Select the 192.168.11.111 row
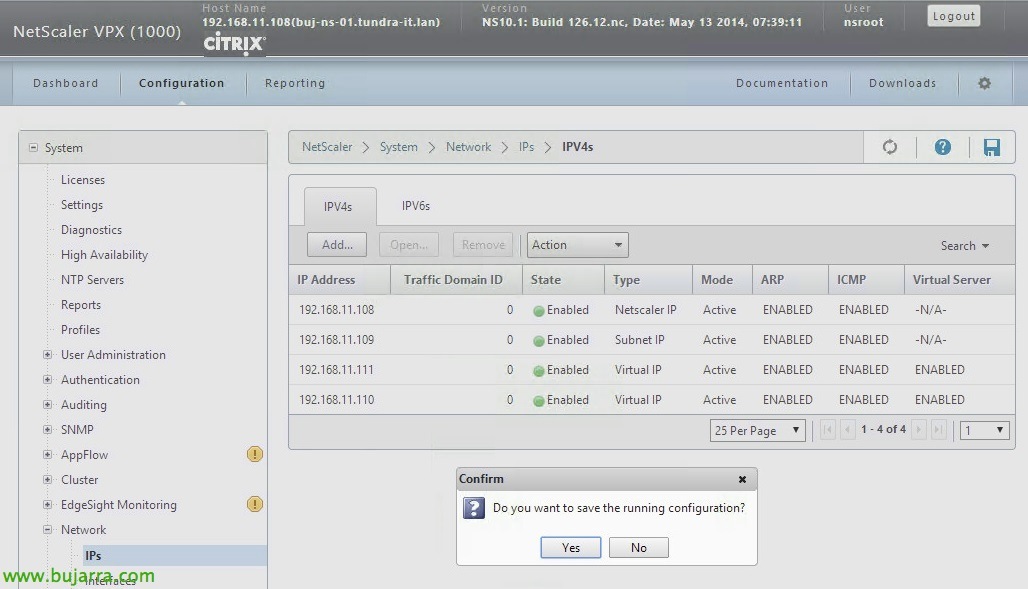The image size is (1028, 589). point(652,370)
